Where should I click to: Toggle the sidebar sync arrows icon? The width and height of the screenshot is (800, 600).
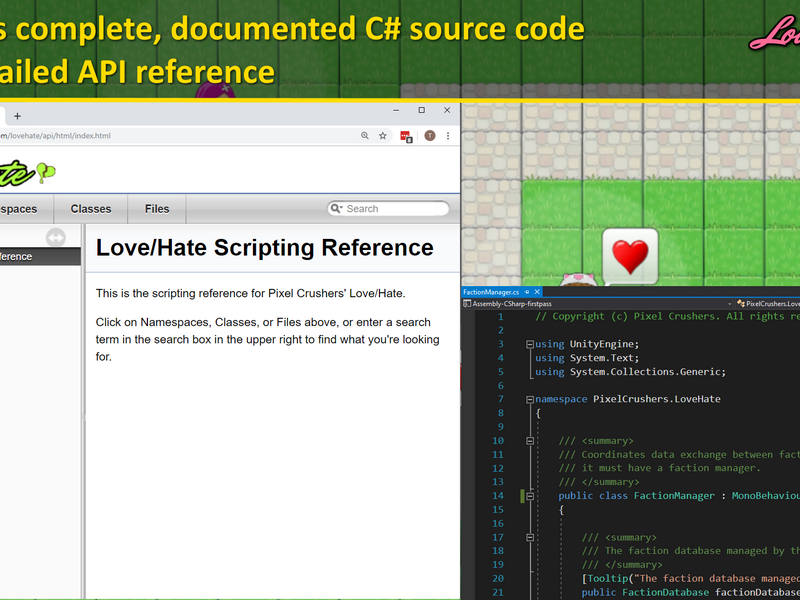[x=56, y=237]
